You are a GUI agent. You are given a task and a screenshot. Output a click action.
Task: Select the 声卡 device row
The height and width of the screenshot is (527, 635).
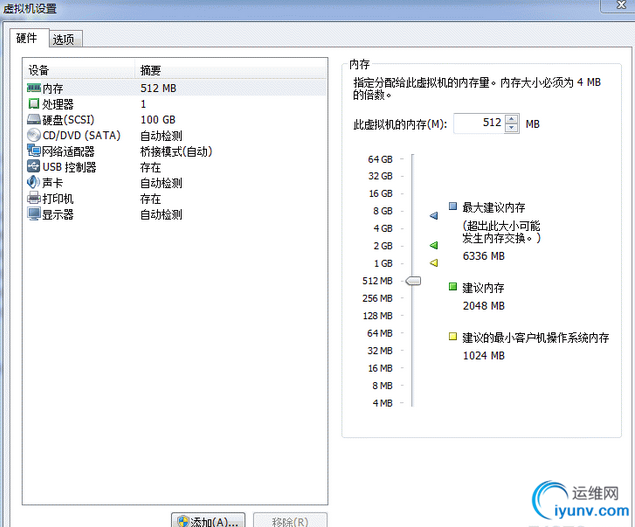tap(175, 183)
